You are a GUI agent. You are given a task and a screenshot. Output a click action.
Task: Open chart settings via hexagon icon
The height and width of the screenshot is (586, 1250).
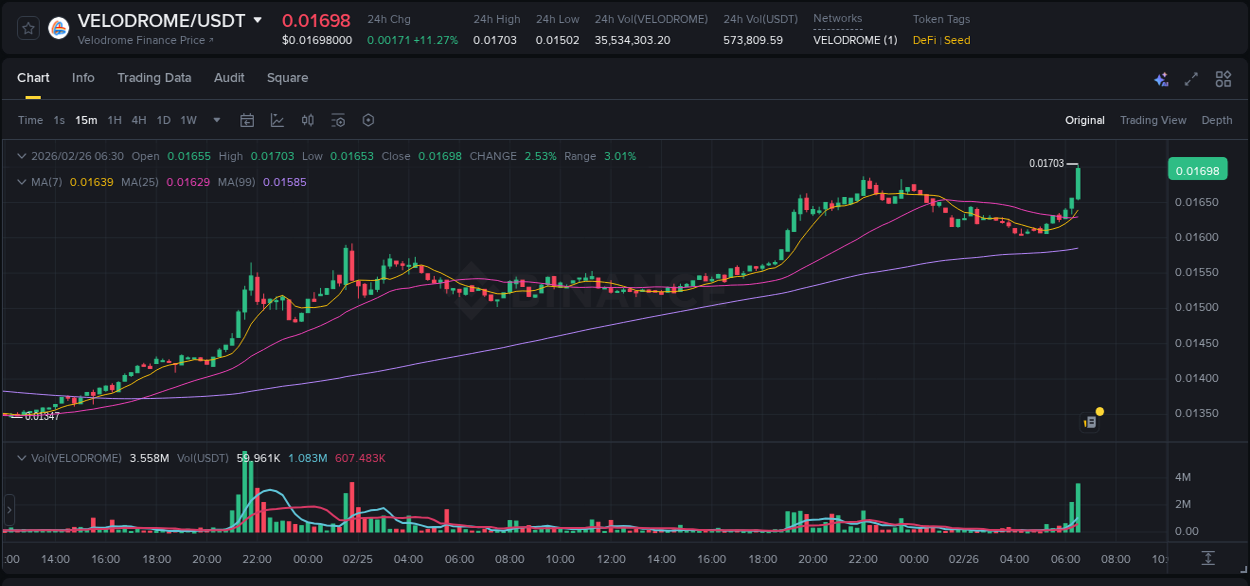pyautogui.click(x=368, y=120)
